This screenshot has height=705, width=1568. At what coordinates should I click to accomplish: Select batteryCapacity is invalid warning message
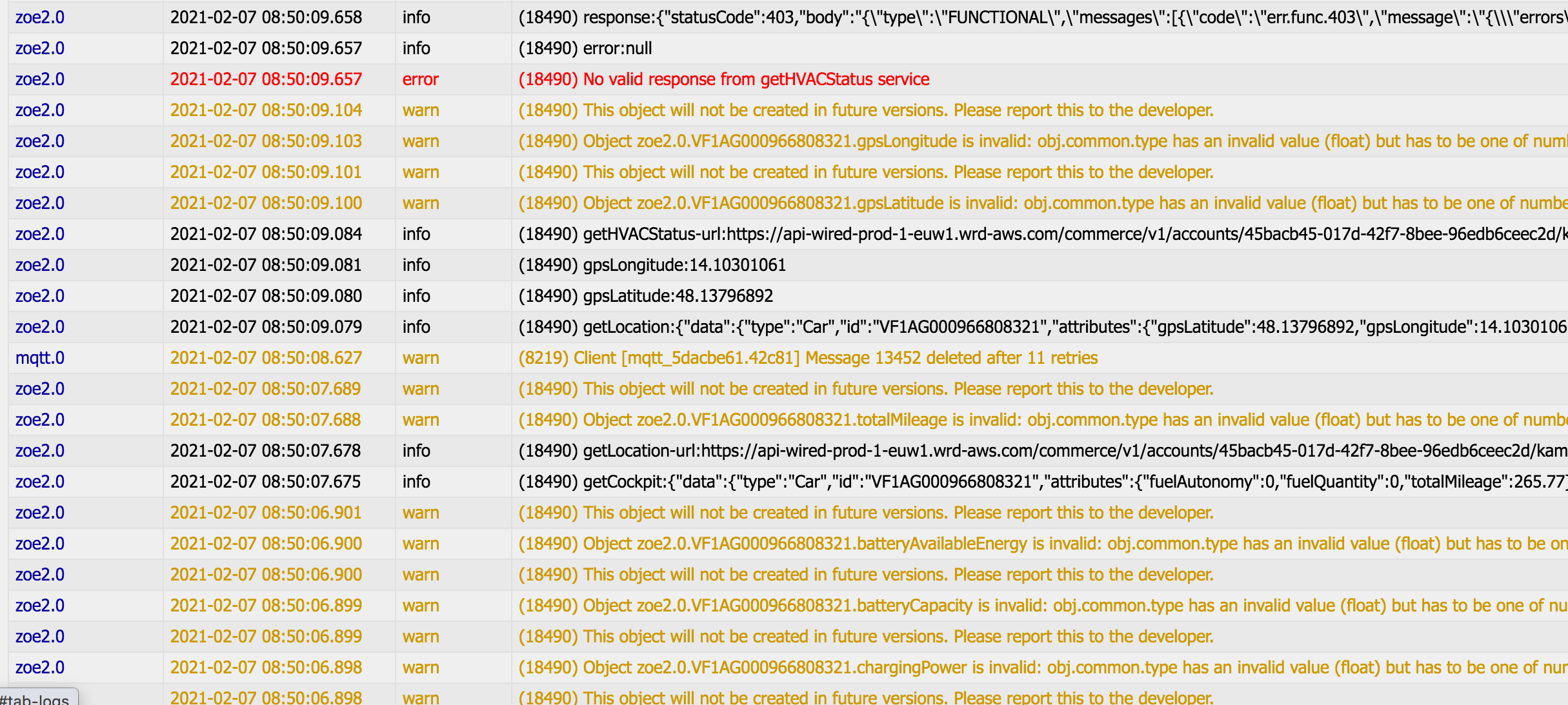click(x=1043, y=606)
